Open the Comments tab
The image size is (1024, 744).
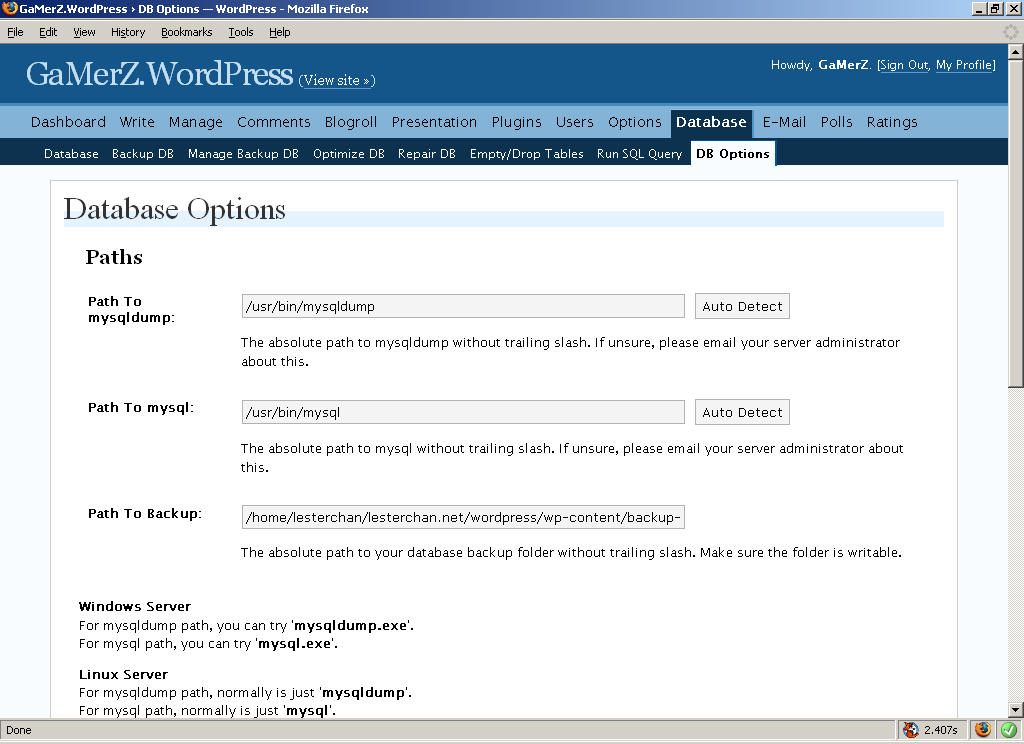(x=274, y=122)
